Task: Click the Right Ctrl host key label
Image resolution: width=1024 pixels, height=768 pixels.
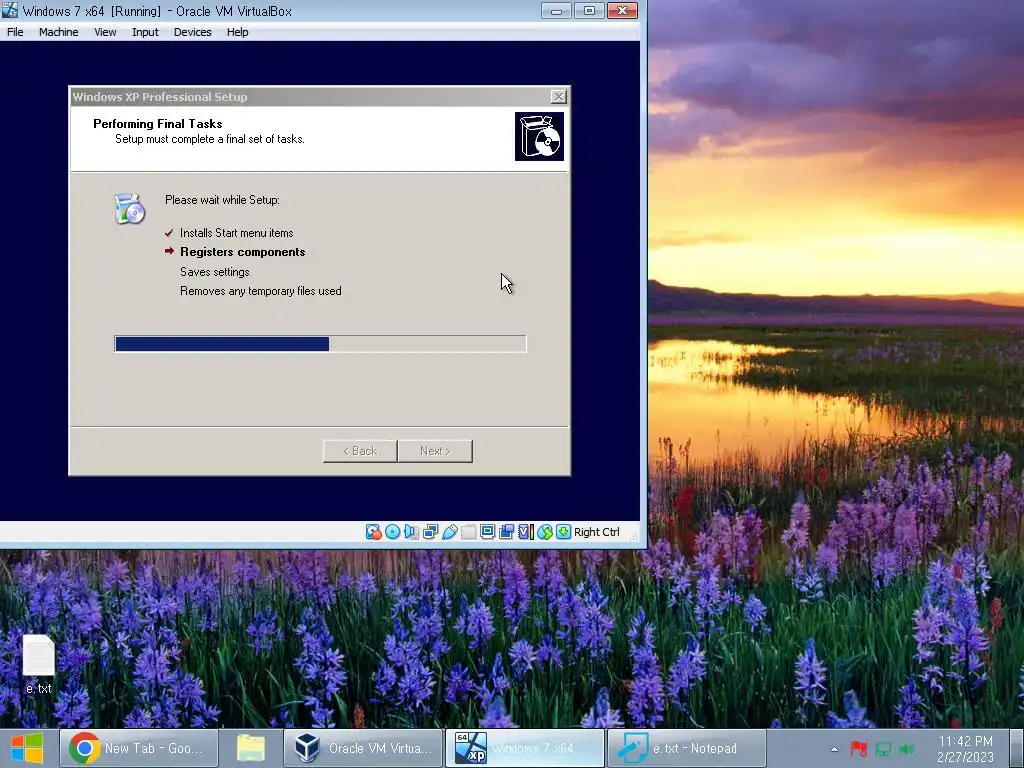Action: (597, 532)
